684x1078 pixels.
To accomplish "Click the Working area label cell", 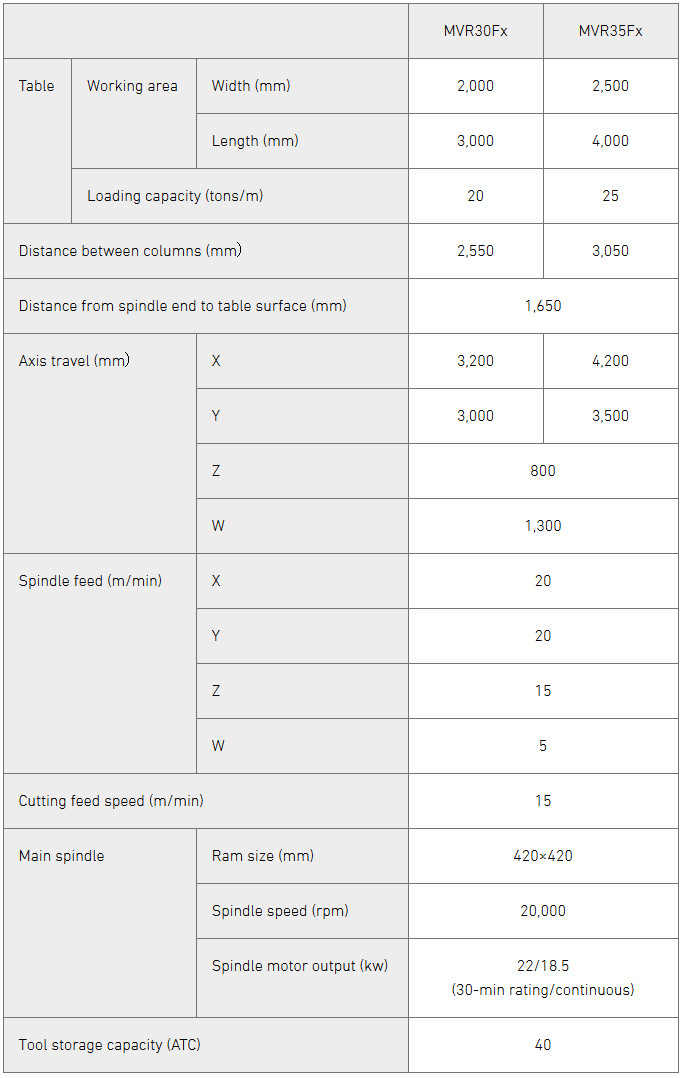I will 132,86.
